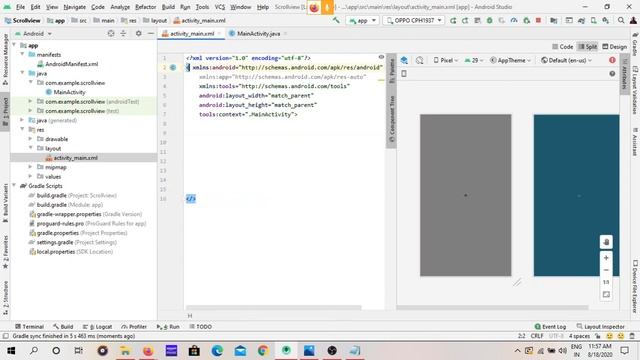Open the File menu
640x360 pixels.
[20, 7]
